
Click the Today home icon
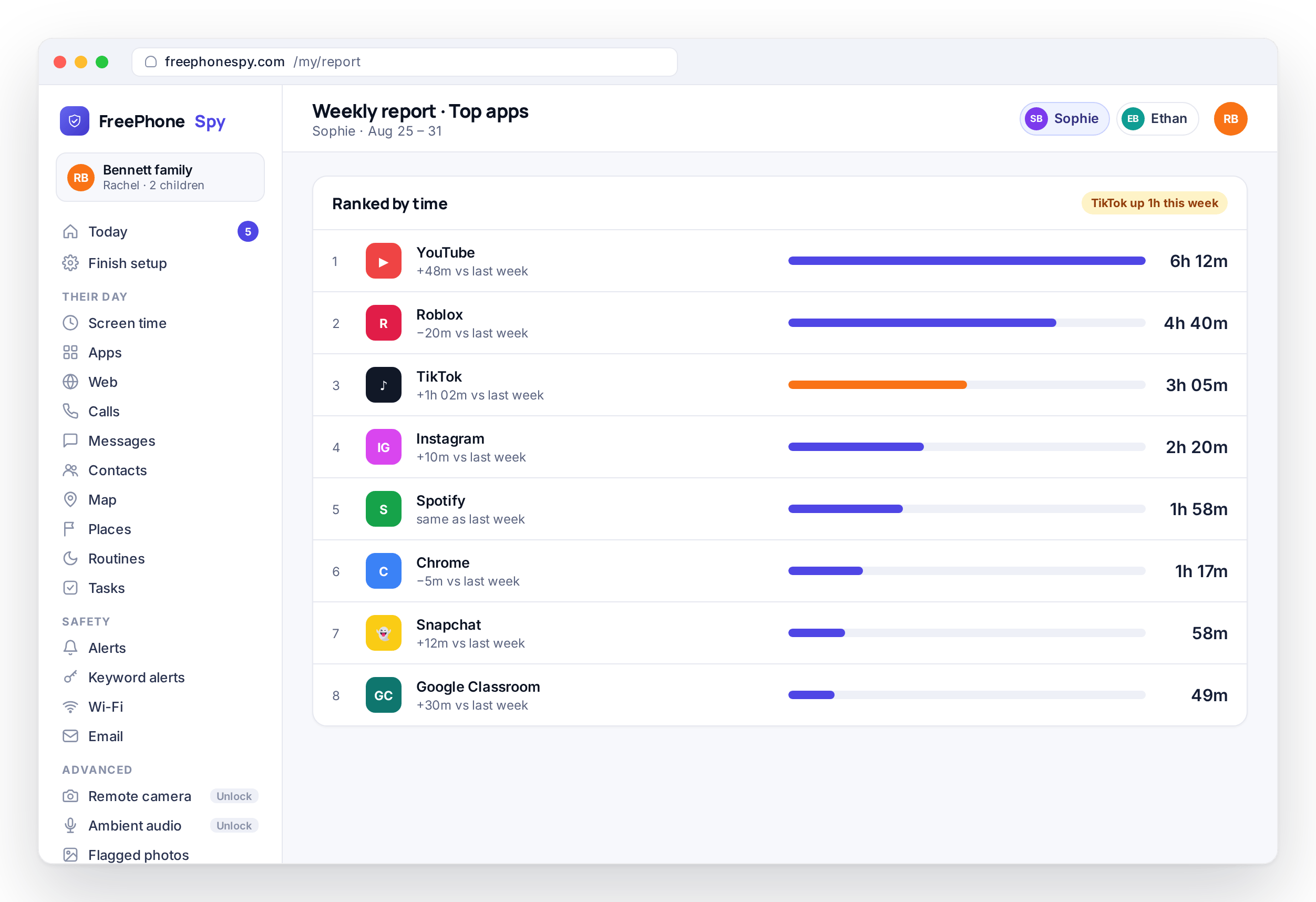click(x=70, y=232)
